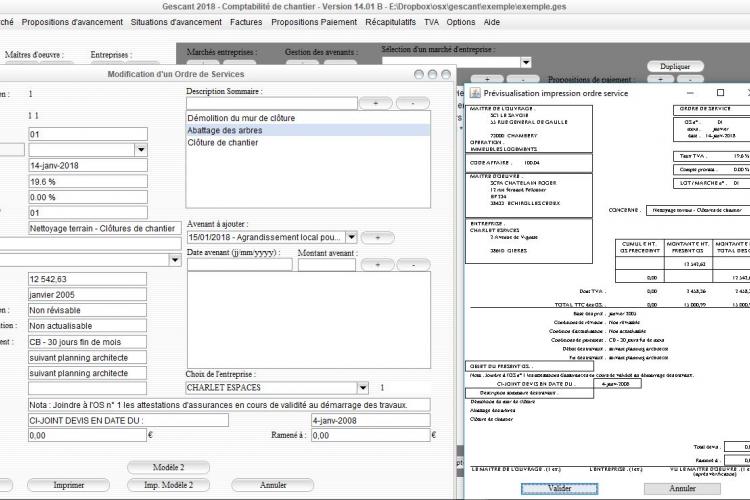The image size is (750, 500).
Task: Expand the dropdown above the 14-janv-2018 date
Action: 141,150
